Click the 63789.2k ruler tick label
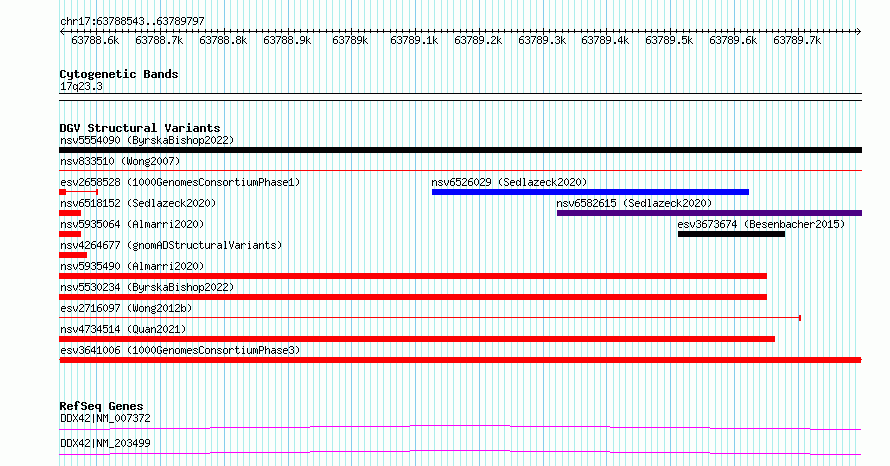Screen dimensions: 890x466 (478, 41)
